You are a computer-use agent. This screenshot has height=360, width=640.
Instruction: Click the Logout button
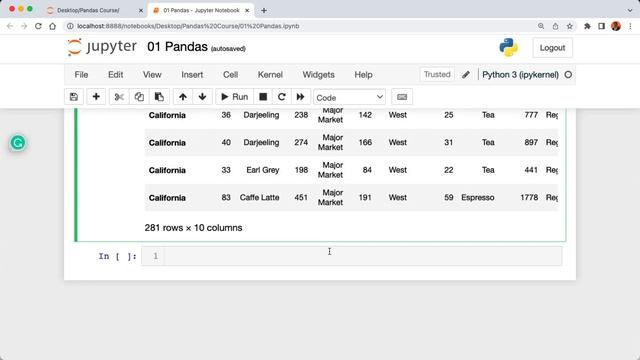[552, 48]
